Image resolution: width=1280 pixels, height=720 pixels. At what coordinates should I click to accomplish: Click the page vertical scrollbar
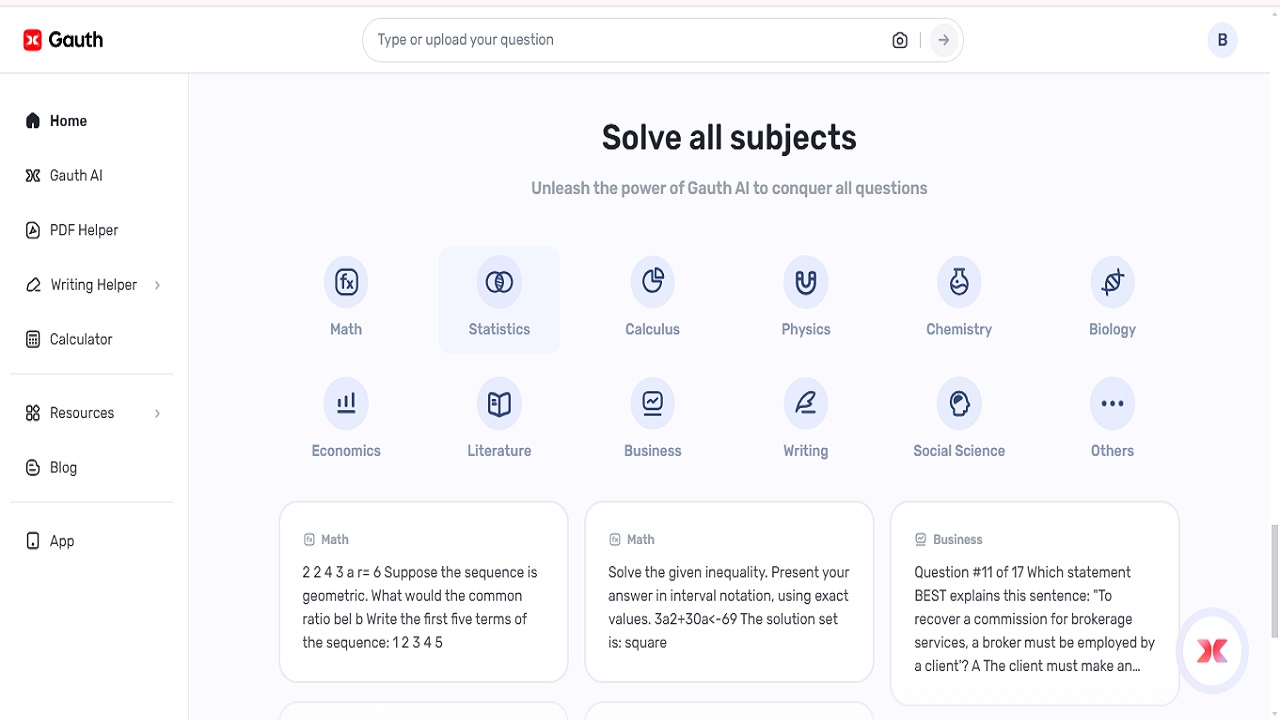pyautogui.click(x=1273, y=580)
